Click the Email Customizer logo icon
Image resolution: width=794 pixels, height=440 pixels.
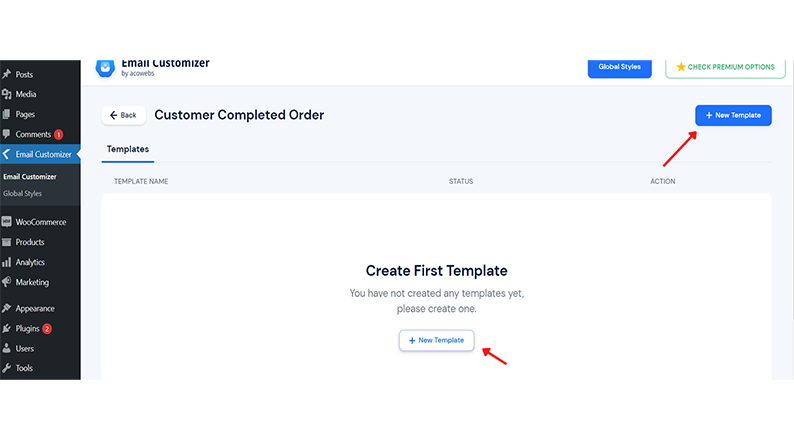pyautogui.click(x=105, y=68)
